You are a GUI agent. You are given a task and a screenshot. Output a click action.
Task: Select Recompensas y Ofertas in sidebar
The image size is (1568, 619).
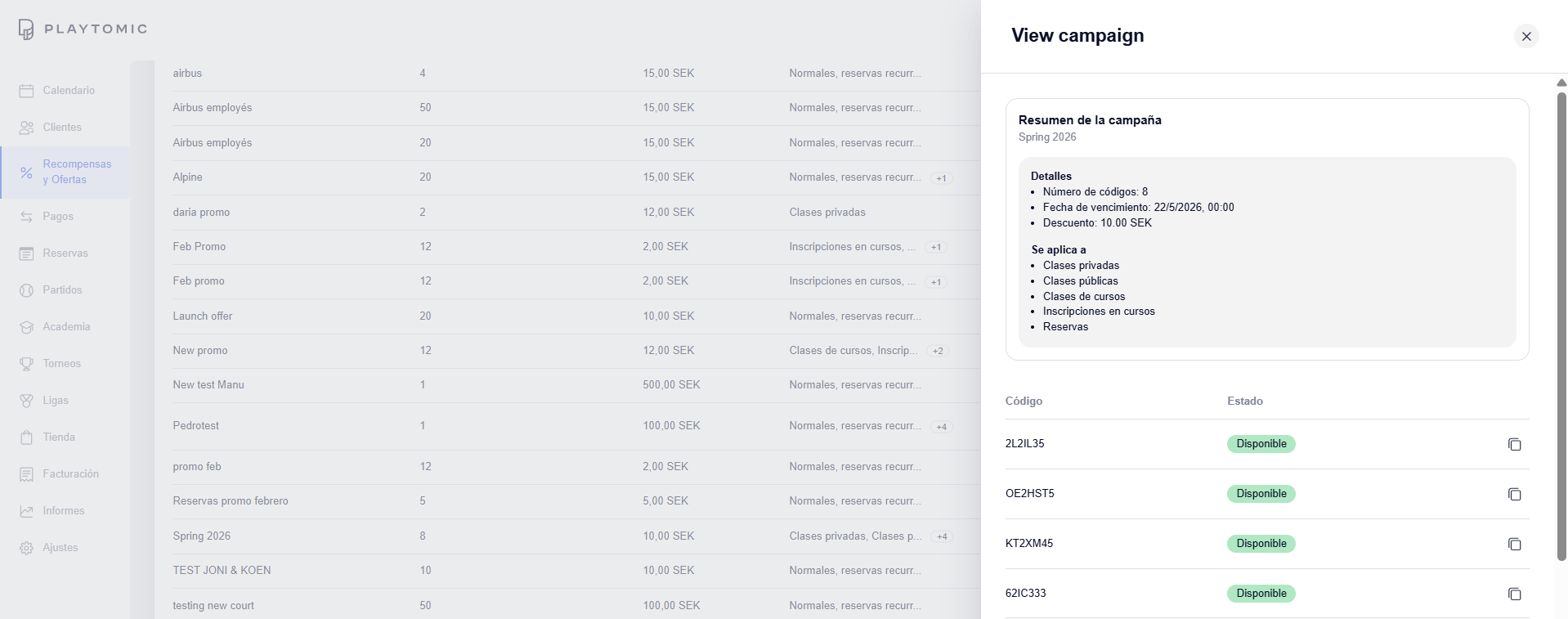click(77, 172)
